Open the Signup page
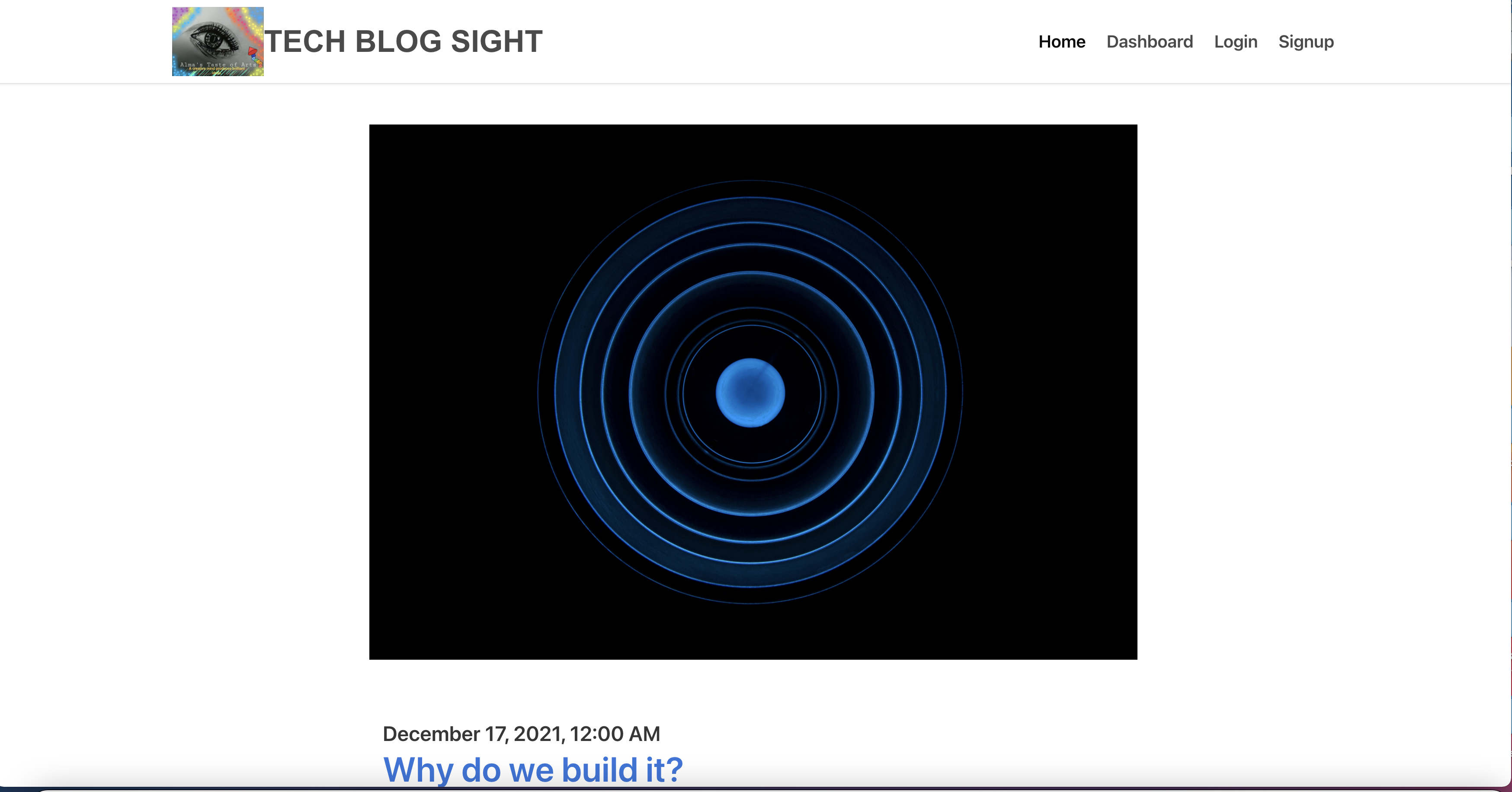 [x=1306, y=42]
